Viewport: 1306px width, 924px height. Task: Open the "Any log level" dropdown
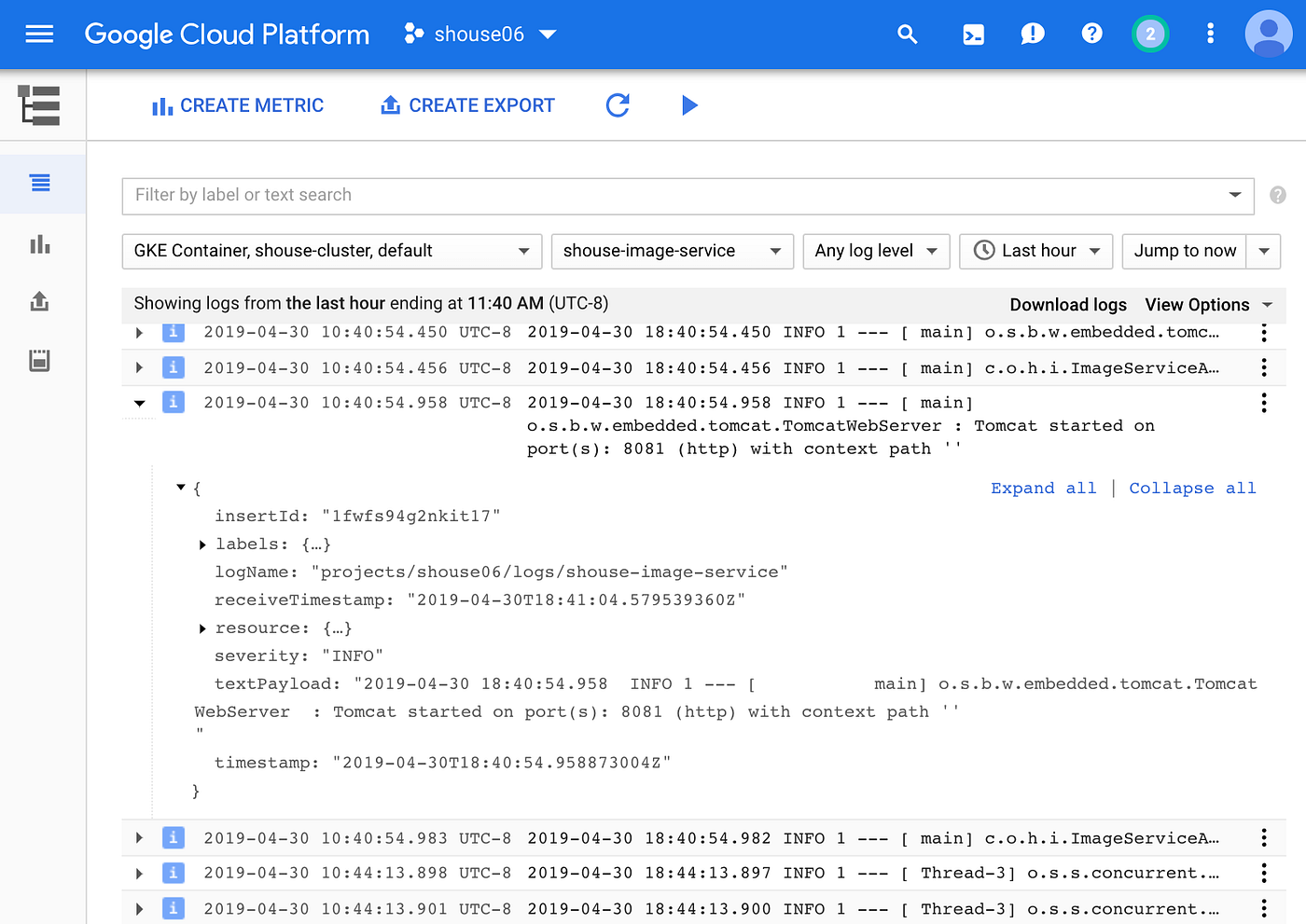click(x=875, y=251)
